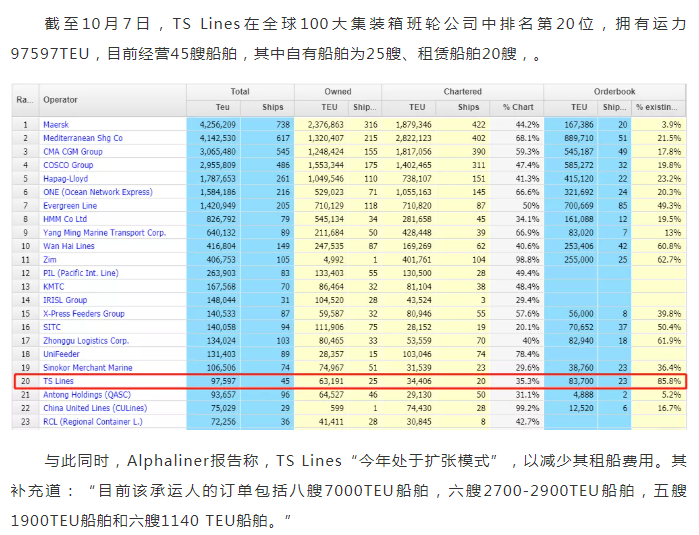
Task: Open Yang Ming Marine Transport Corp. link
Action: pos(104,233)
